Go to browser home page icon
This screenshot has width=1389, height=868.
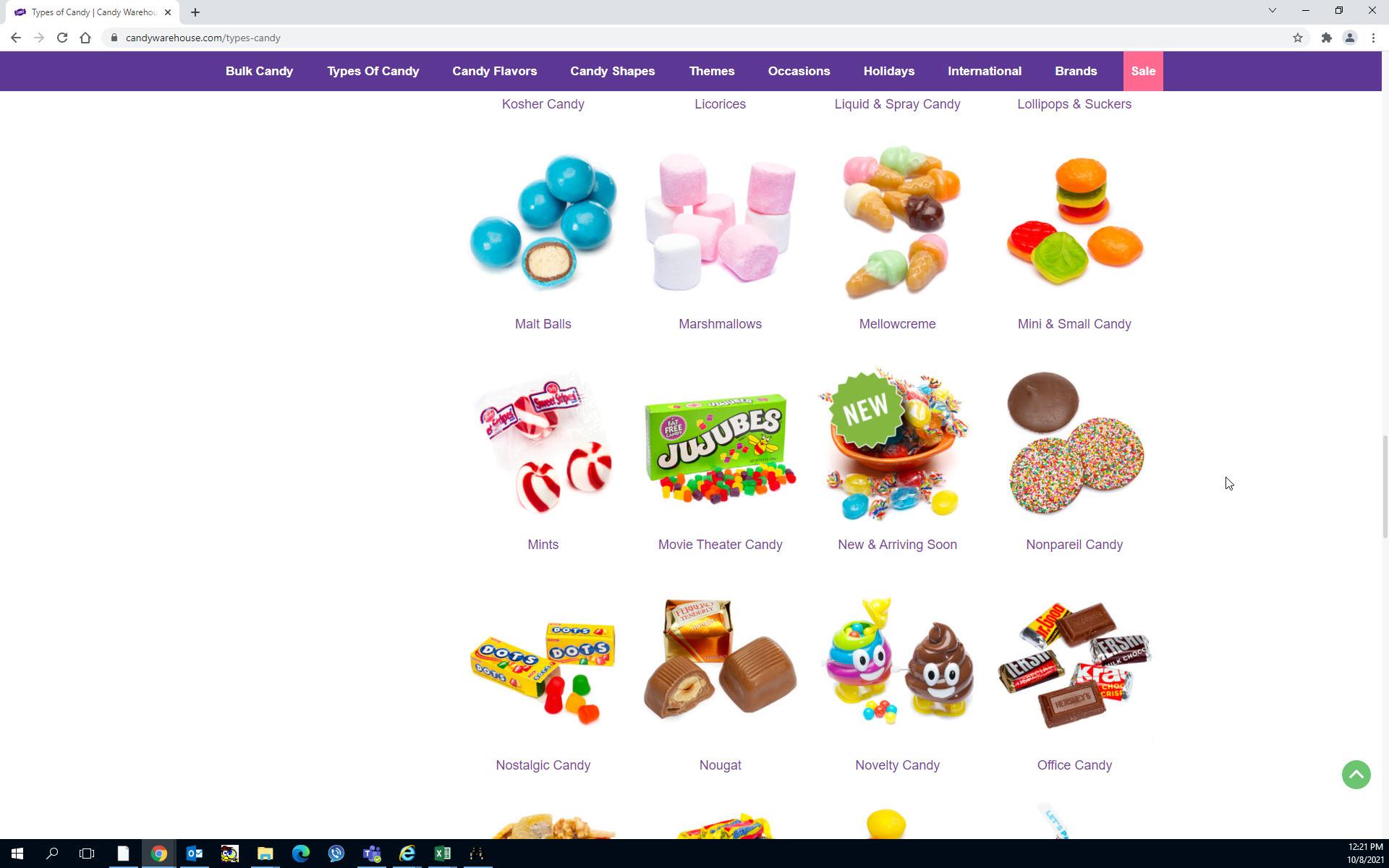point(85,38)
